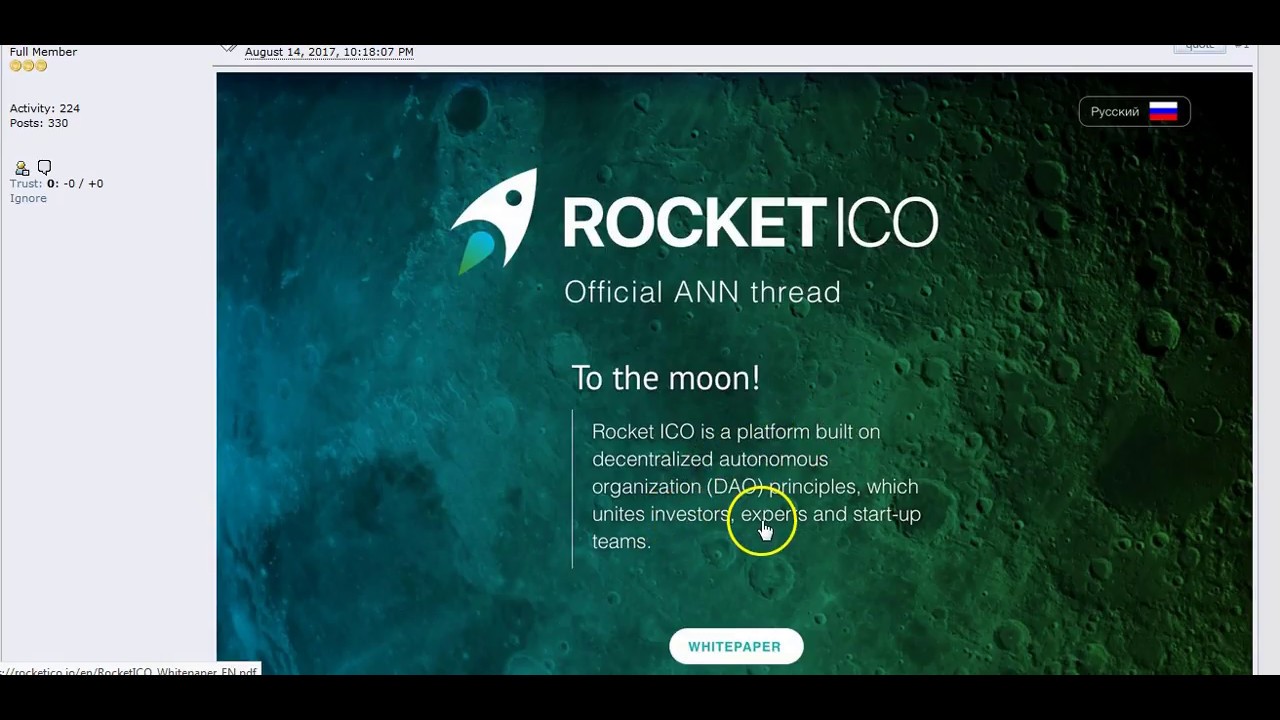Click the 'Activity: 224' text
Screen dimensions: 1280x720
pos(45,108)
